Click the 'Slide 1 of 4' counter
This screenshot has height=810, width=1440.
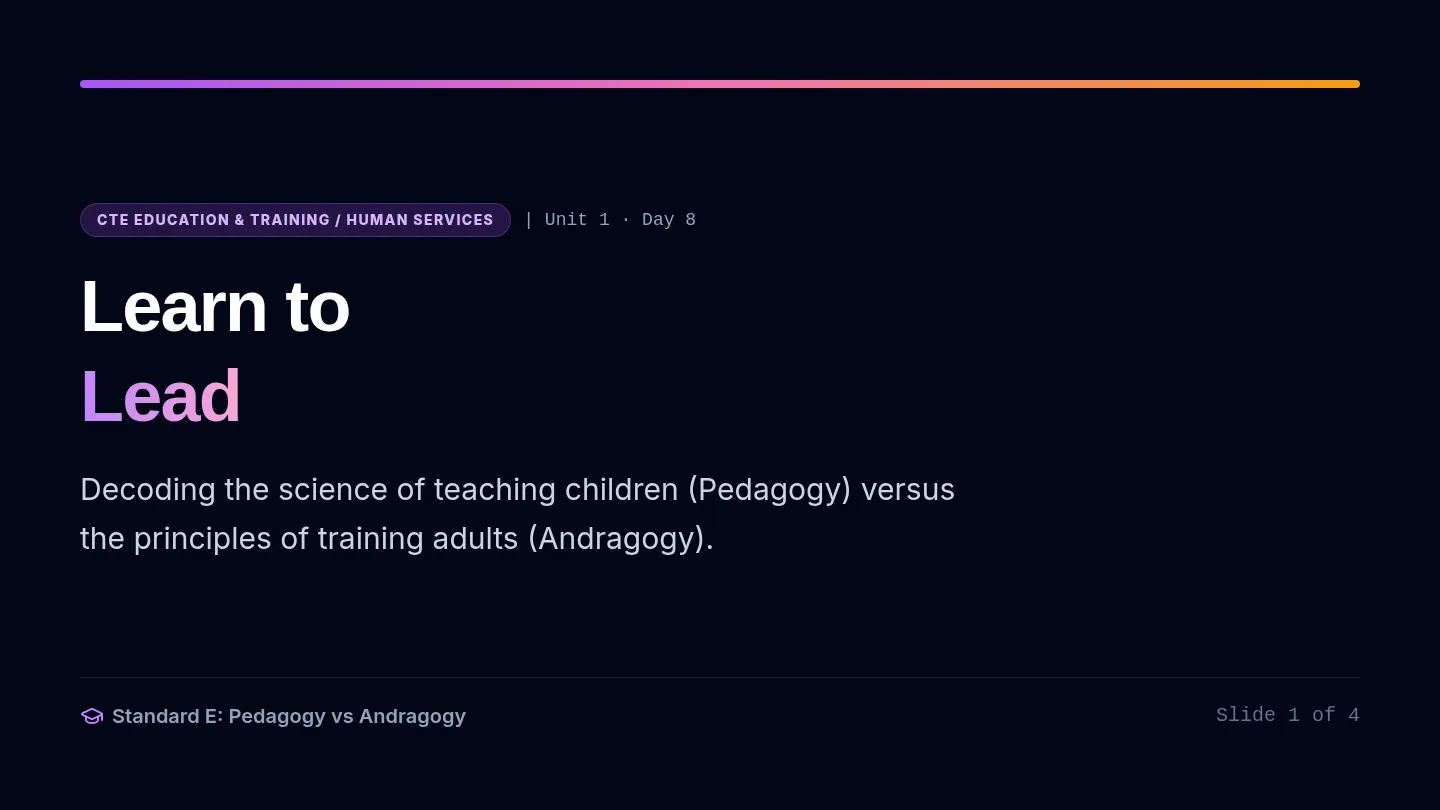point(1288,715)
